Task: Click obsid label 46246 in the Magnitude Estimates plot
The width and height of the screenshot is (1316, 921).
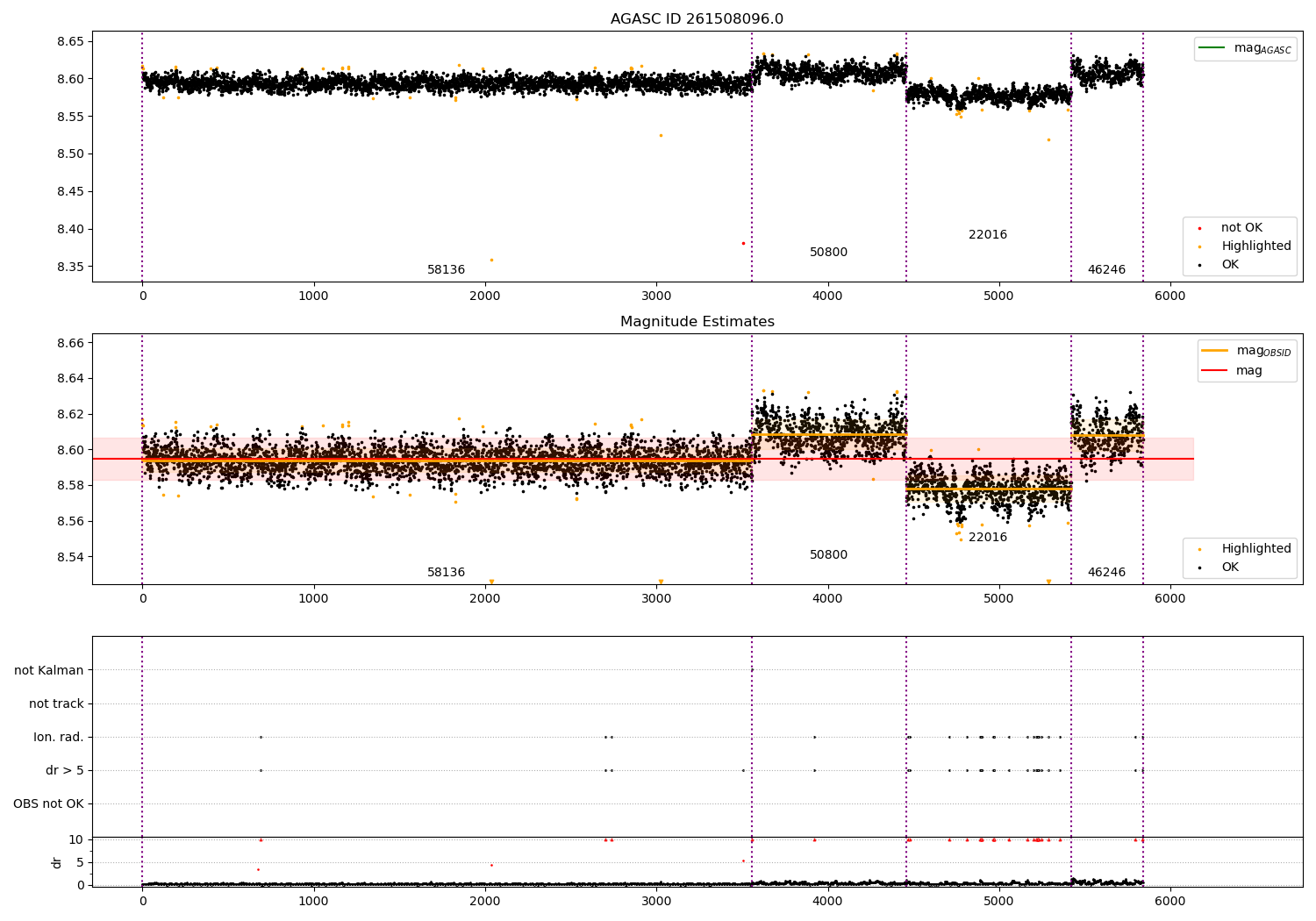Action: point(1106,573)
